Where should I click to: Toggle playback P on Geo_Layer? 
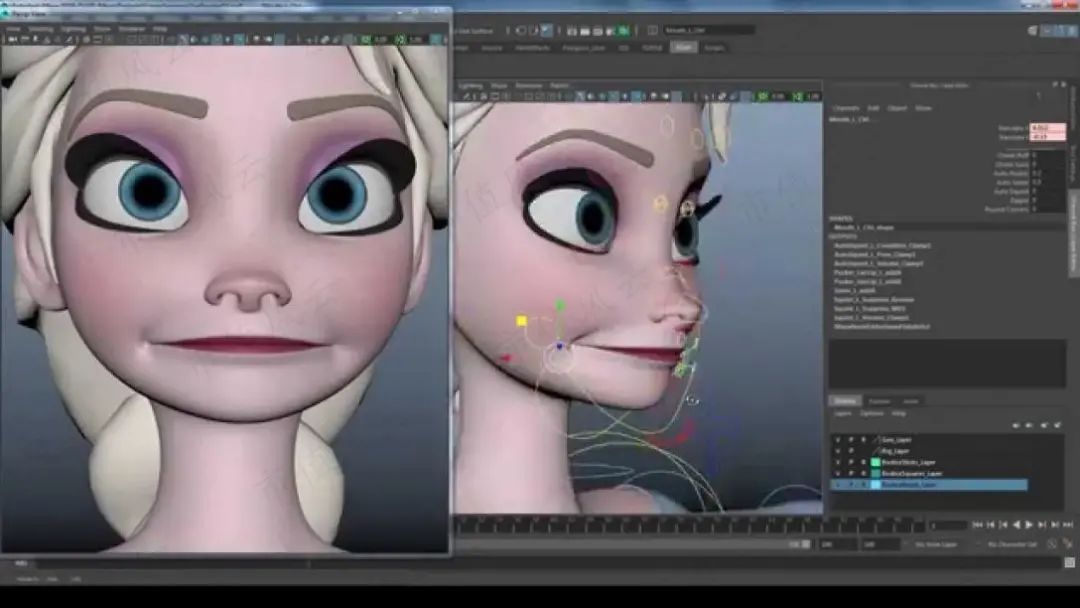click(x=851, y=439)
